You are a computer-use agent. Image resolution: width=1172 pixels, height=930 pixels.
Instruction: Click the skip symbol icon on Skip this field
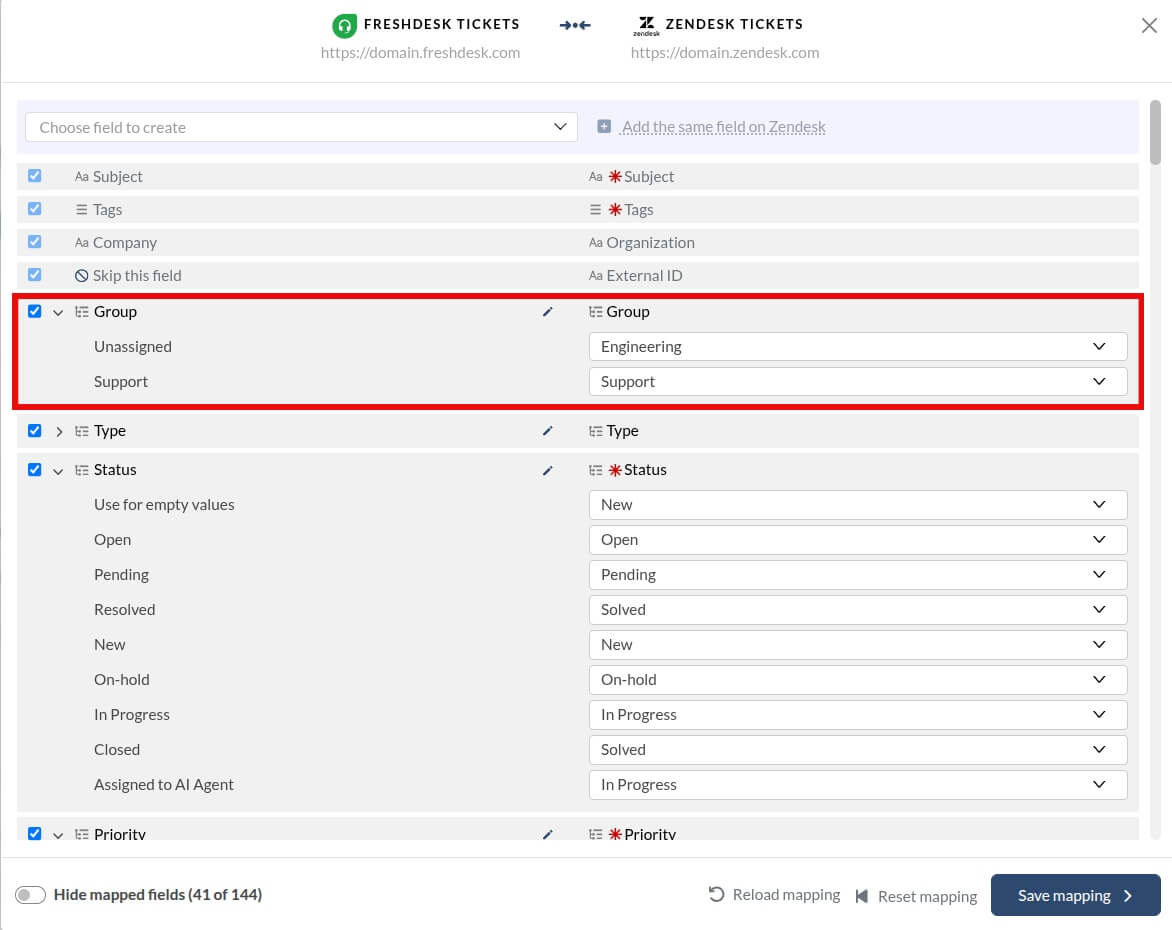tap(81, 276)
